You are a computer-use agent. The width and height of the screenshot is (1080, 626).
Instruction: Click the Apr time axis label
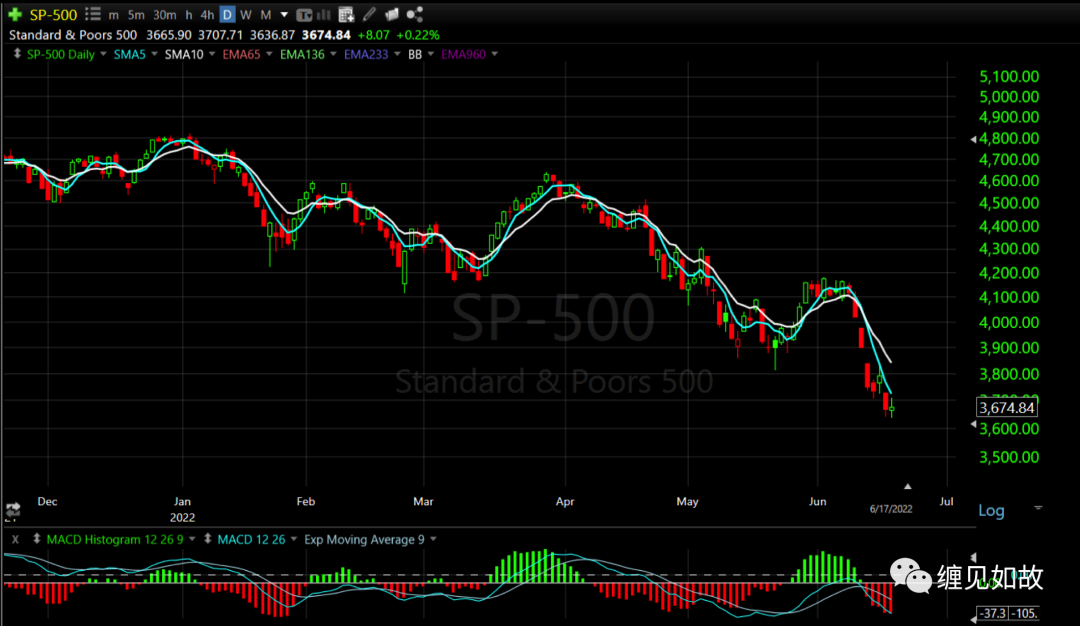pos(565,501)
